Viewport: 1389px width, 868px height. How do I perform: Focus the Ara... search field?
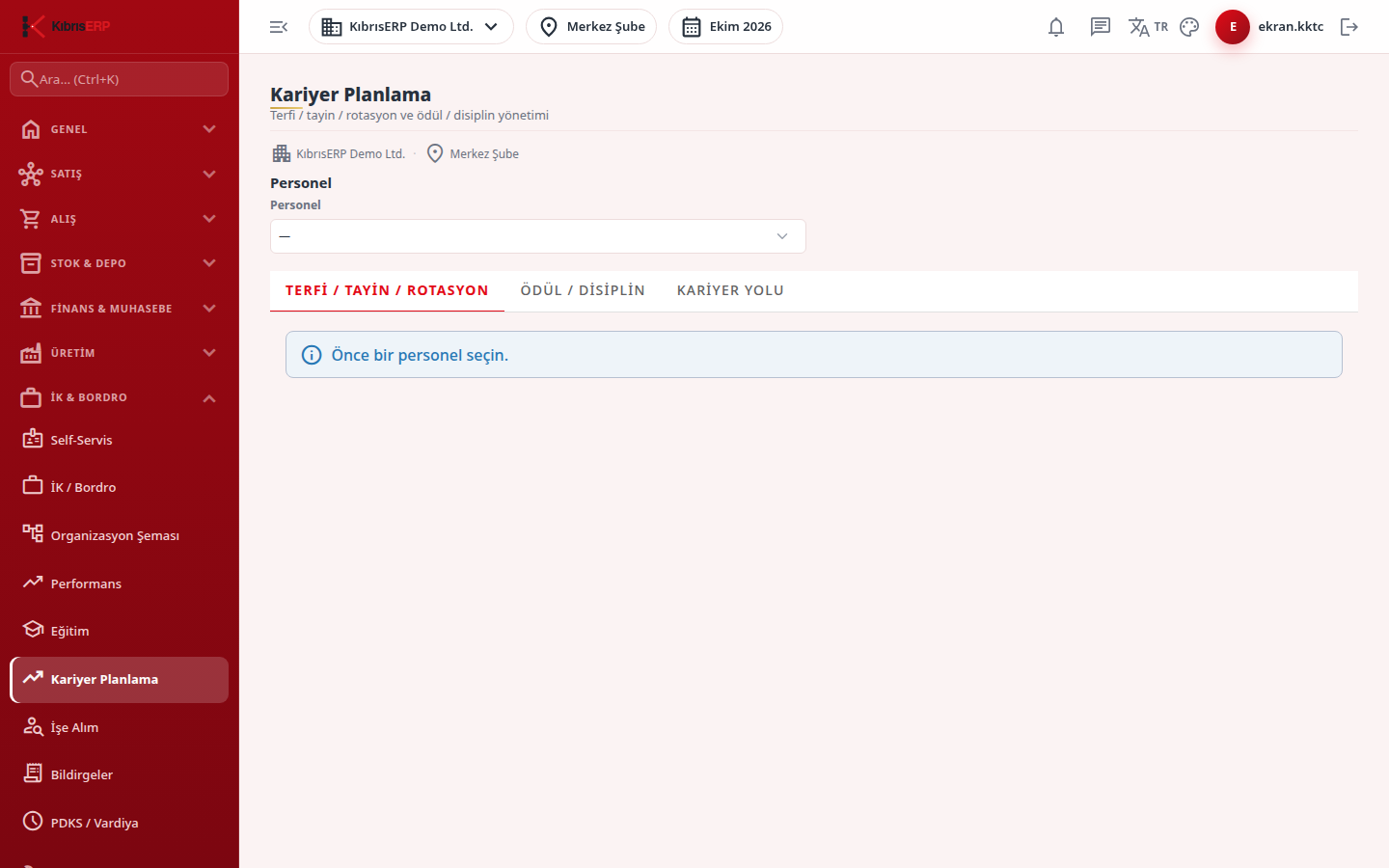point(119,79)
